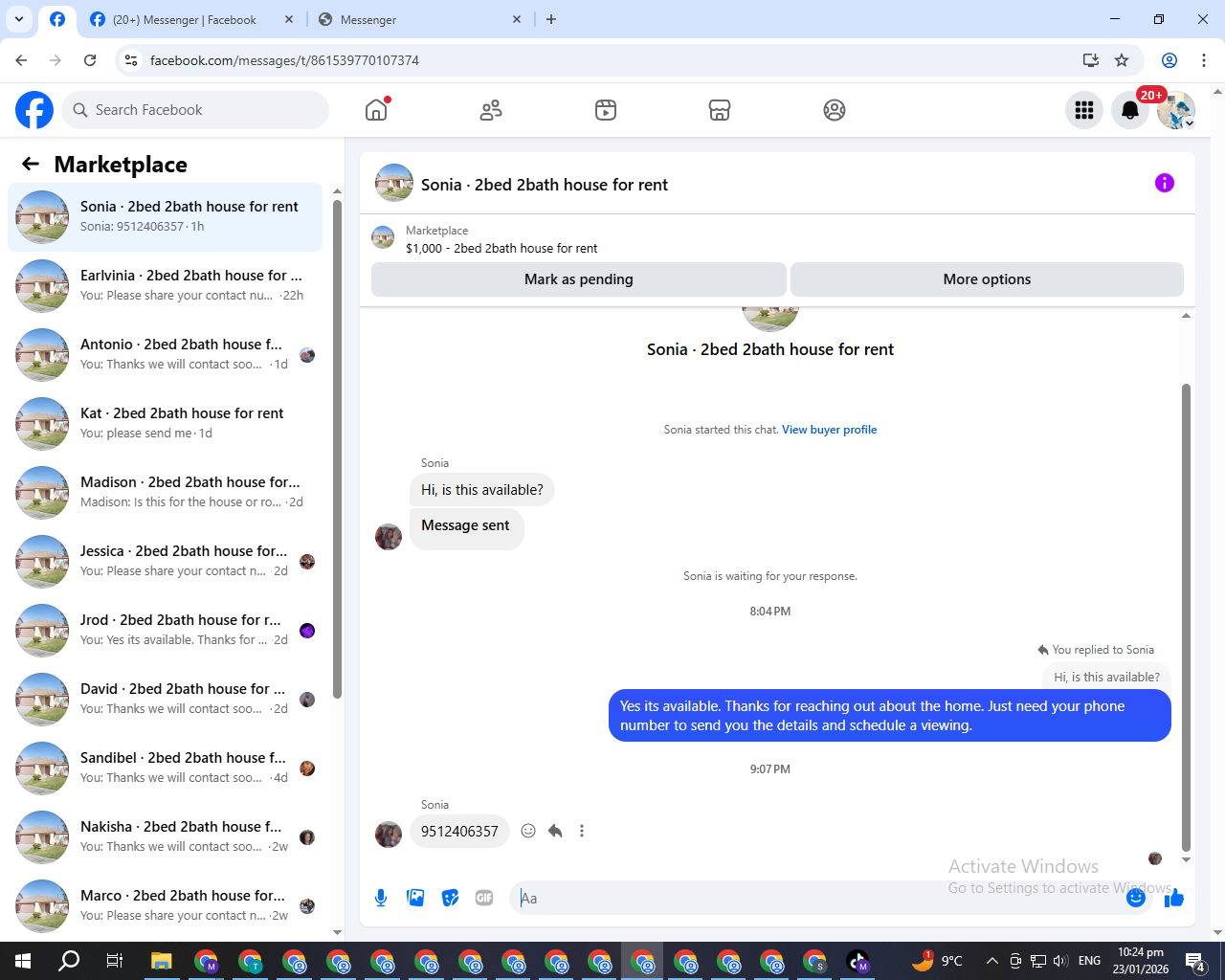Choose a sticker icon

click(x=450, y=898)
